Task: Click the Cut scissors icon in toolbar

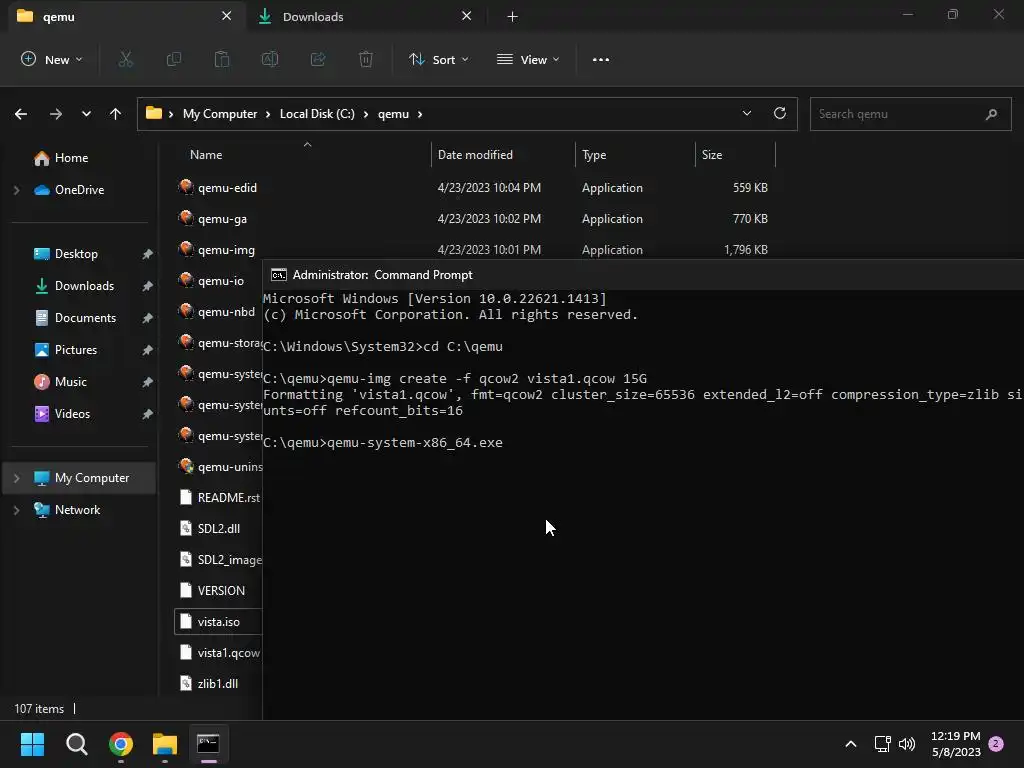Action: pyautogui.click(x=125, y=59)
